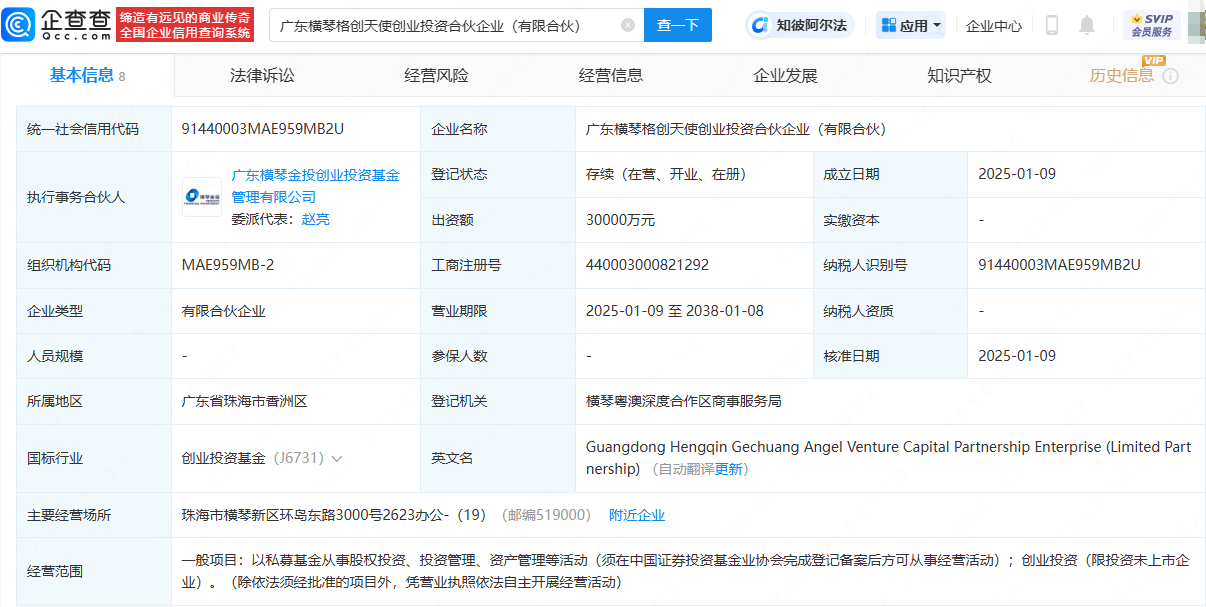Viewport: 1206px width, 607px height.
Task: Open the mobile phone app icon
Action: point(1052,25)
